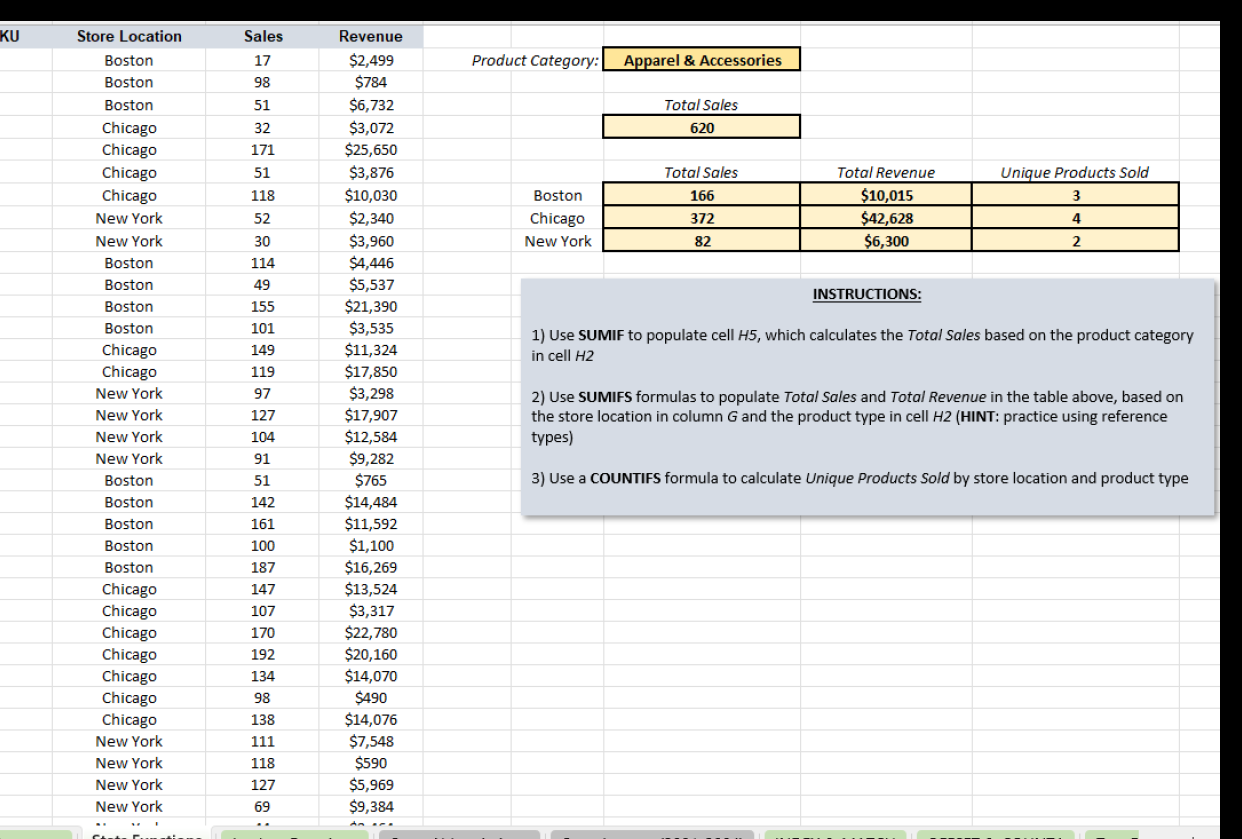The height and width of the screenshot is (839, 1242).
Task: Select the revenue cell $784
Action: coord(371,82)
